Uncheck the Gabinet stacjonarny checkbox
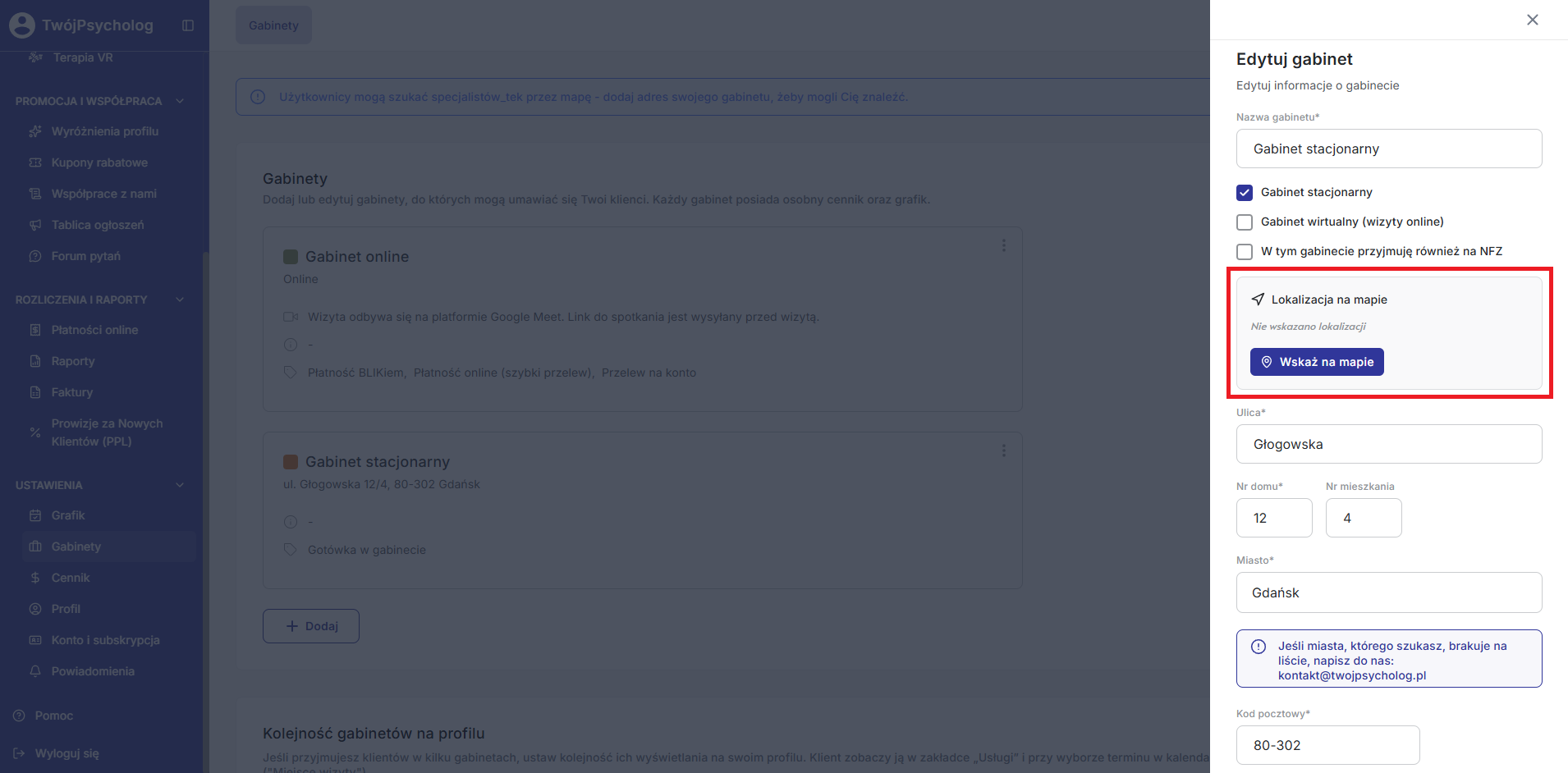Viewport: 1568px width, 773px height. [1245, 193]
